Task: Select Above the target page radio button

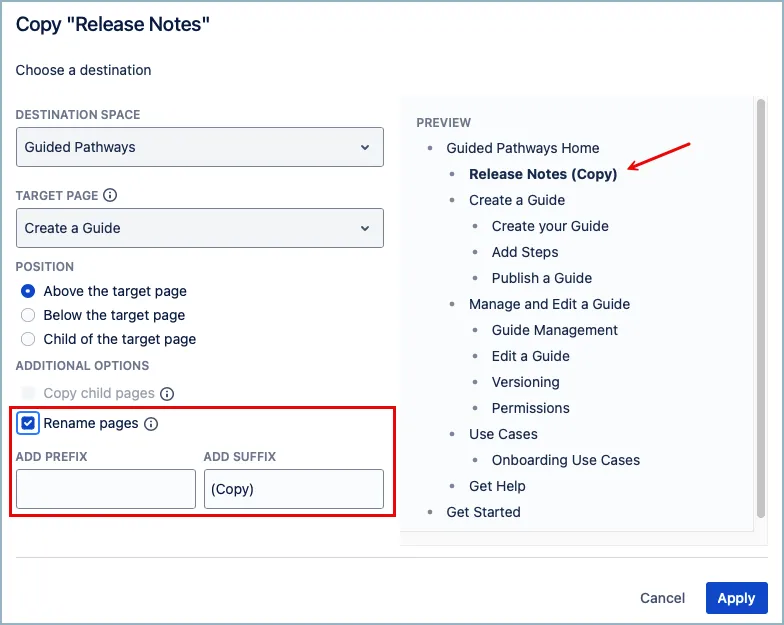Action: pyautogui.click(x=28, y=291)
